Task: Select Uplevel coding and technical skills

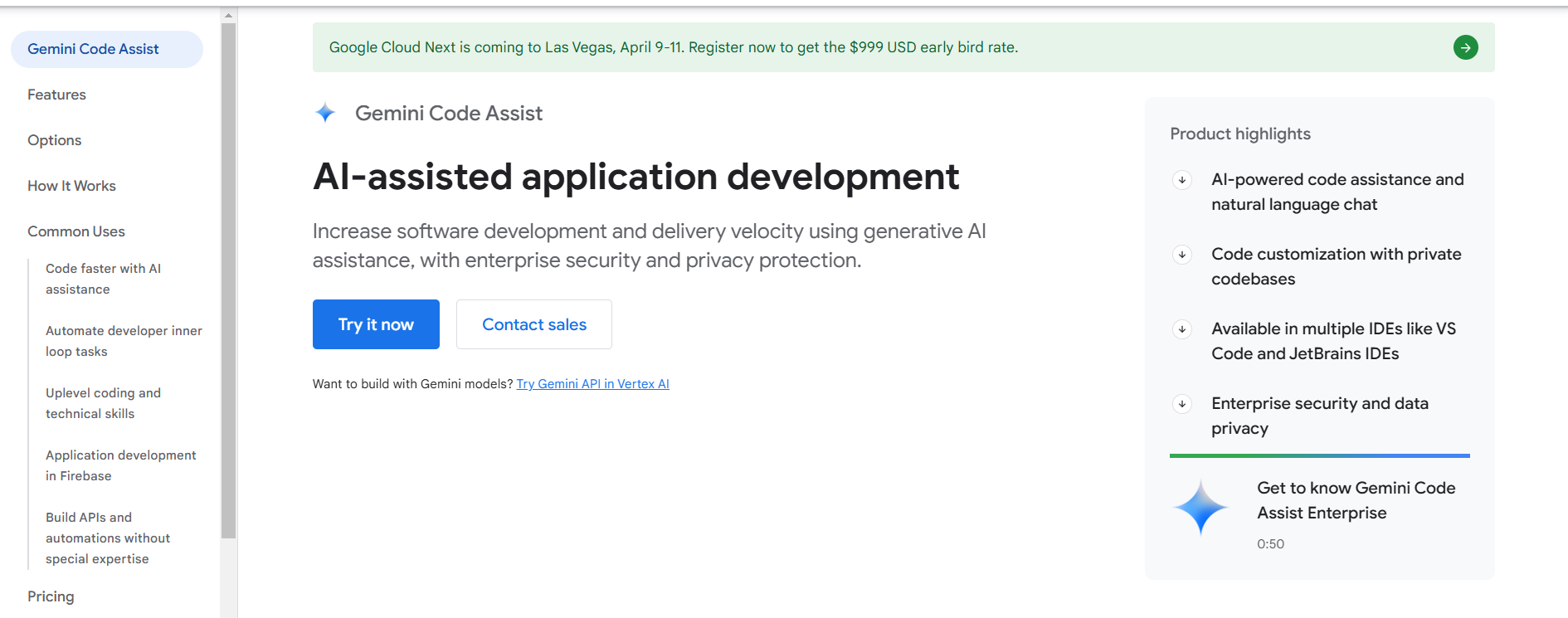Action: point(103,403)
